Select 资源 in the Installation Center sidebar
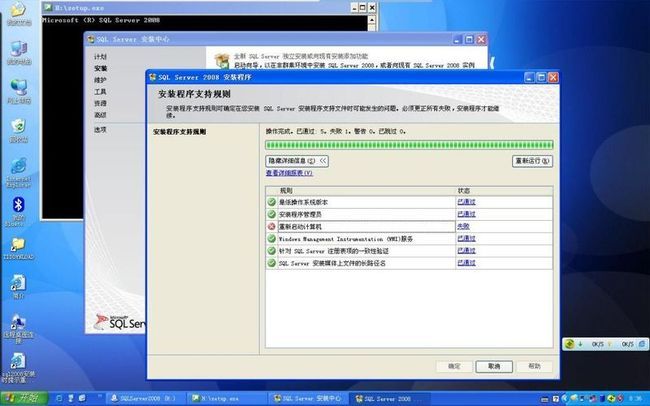Image resolution: width=650 pixels, height=406 pixels. (x=100, y=103)
